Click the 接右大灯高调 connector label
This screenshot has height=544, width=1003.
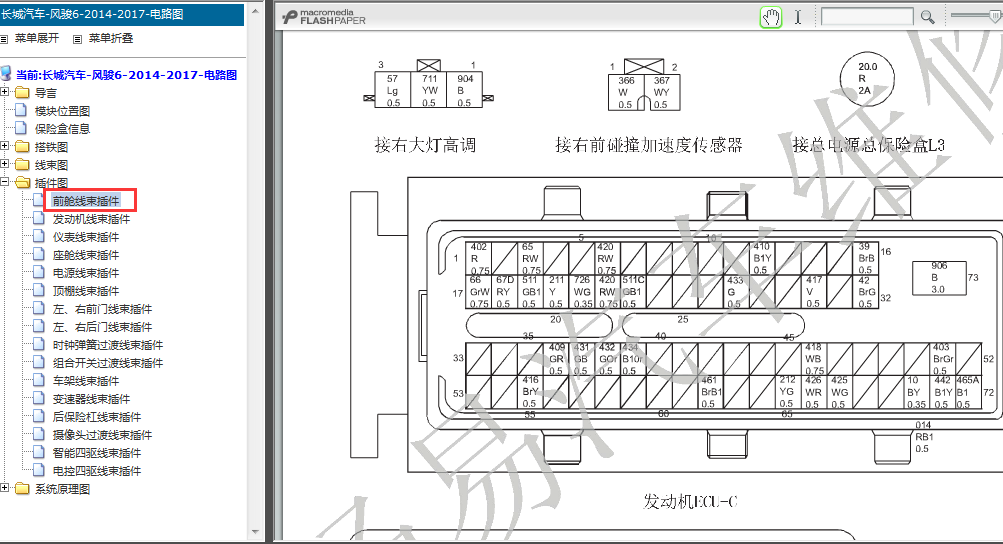425,145
